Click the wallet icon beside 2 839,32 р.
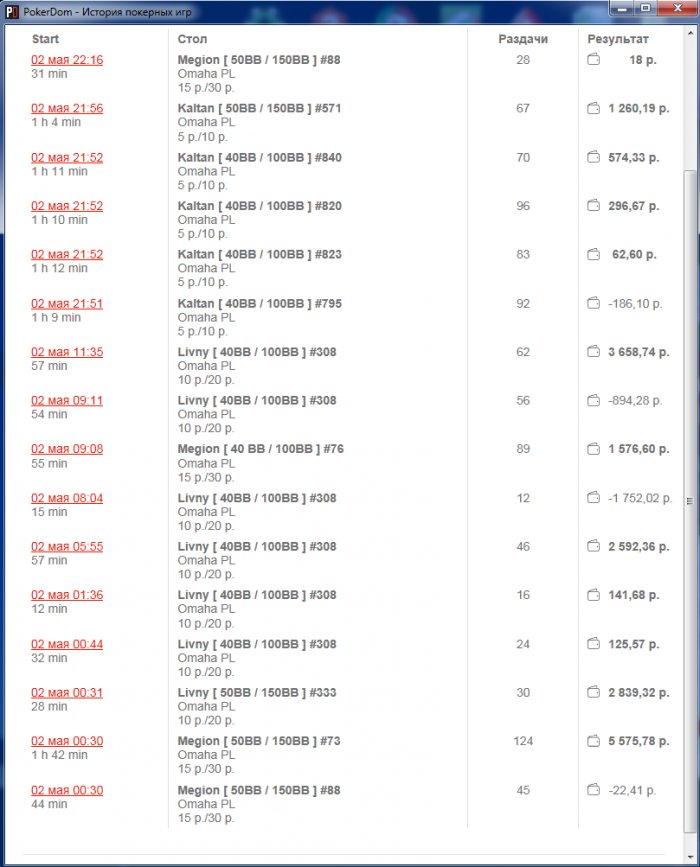This screenshot has width=700, height=867. [593, 693]
